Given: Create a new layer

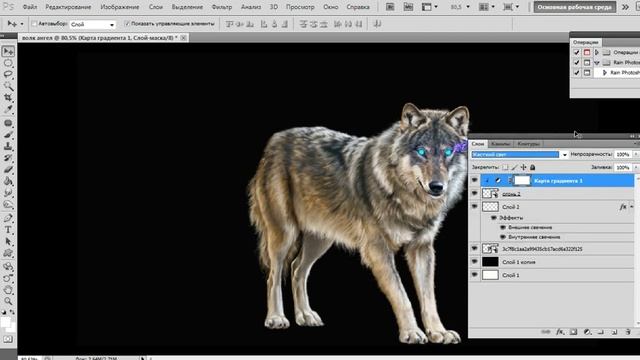Looking at the screenshot, I should pos(614,332).
